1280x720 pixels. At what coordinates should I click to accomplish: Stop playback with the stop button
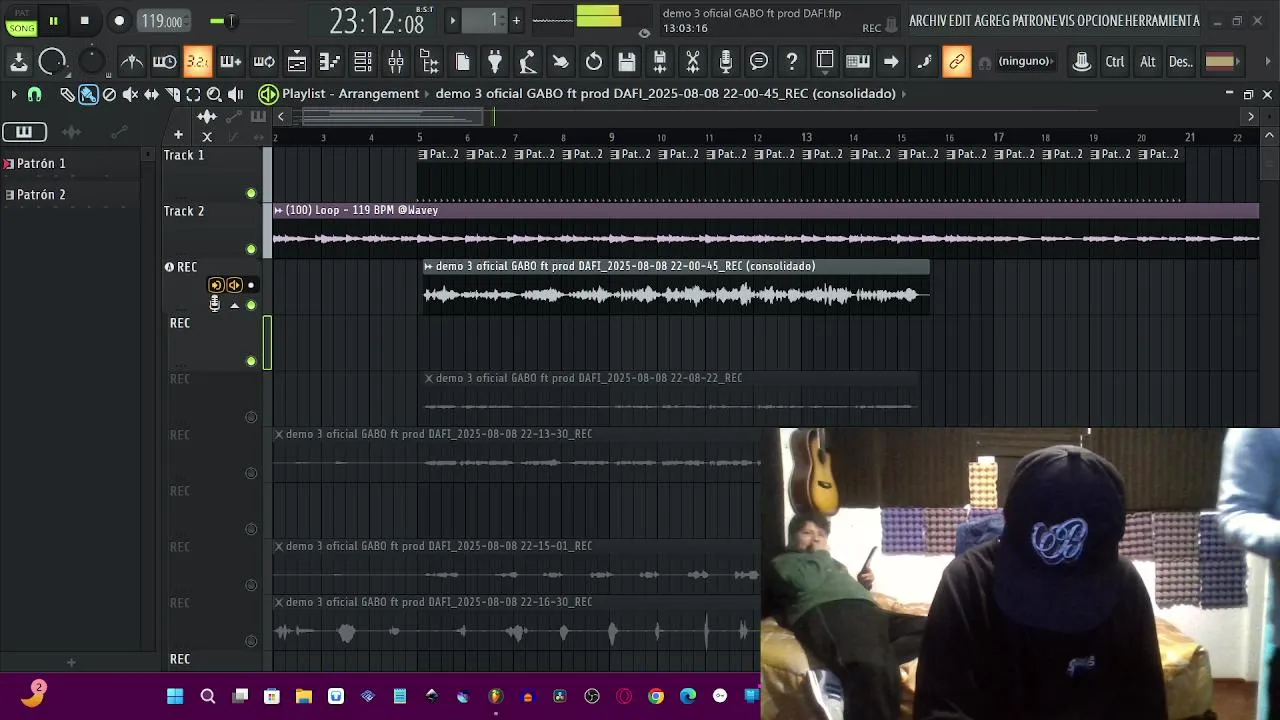point(85,21)
